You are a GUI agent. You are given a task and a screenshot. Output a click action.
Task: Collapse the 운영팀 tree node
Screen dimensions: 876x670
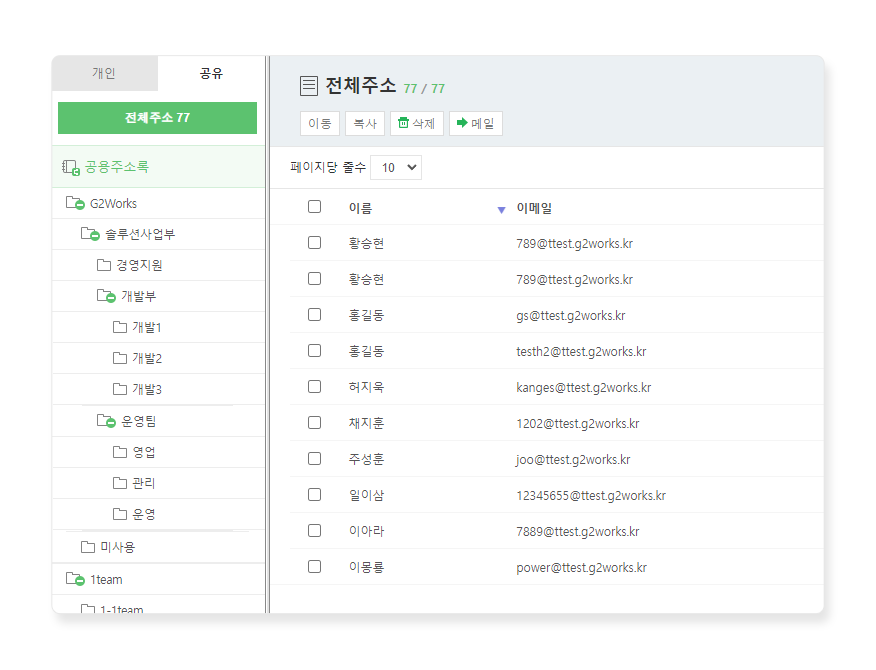click(105, 421)
